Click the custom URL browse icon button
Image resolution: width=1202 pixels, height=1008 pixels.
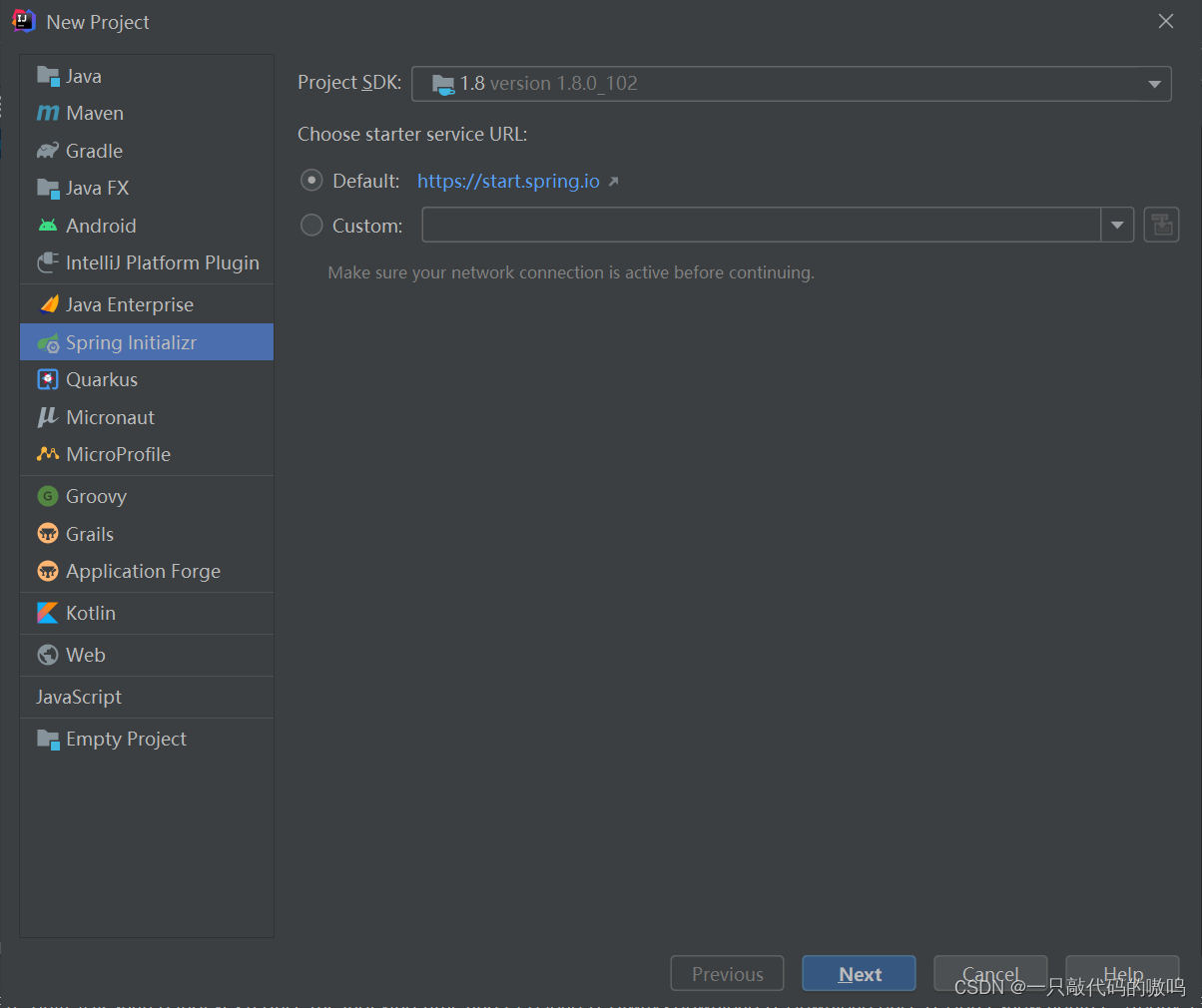click(x=1161, y=225)
